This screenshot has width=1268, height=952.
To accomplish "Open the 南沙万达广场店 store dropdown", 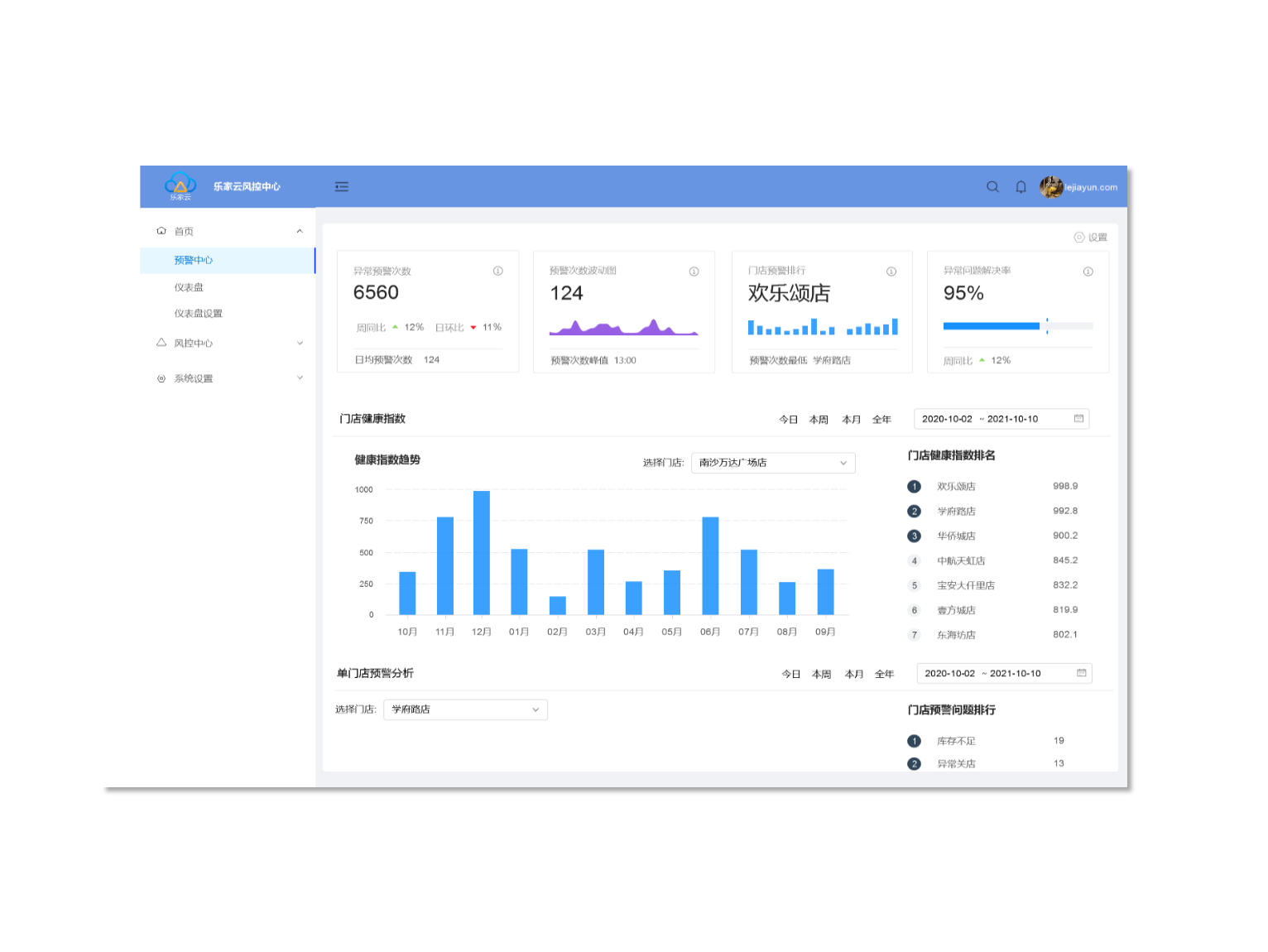I will [x=772, y=463].
